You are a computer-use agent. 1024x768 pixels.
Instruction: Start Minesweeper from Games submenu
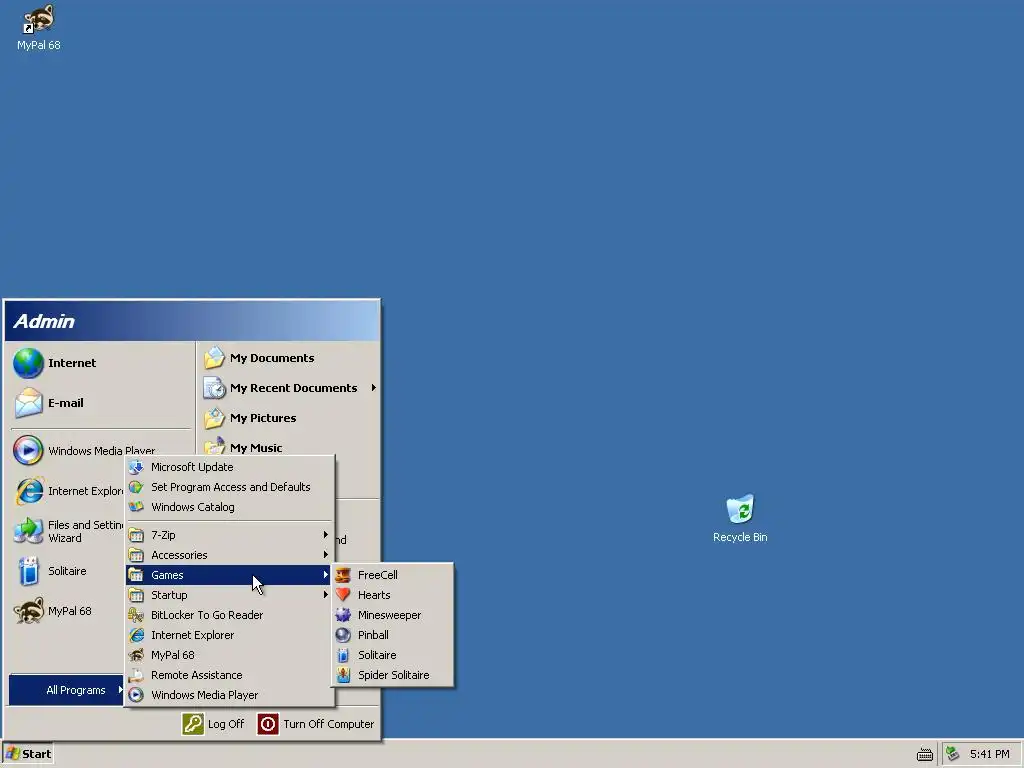[392, 615]
